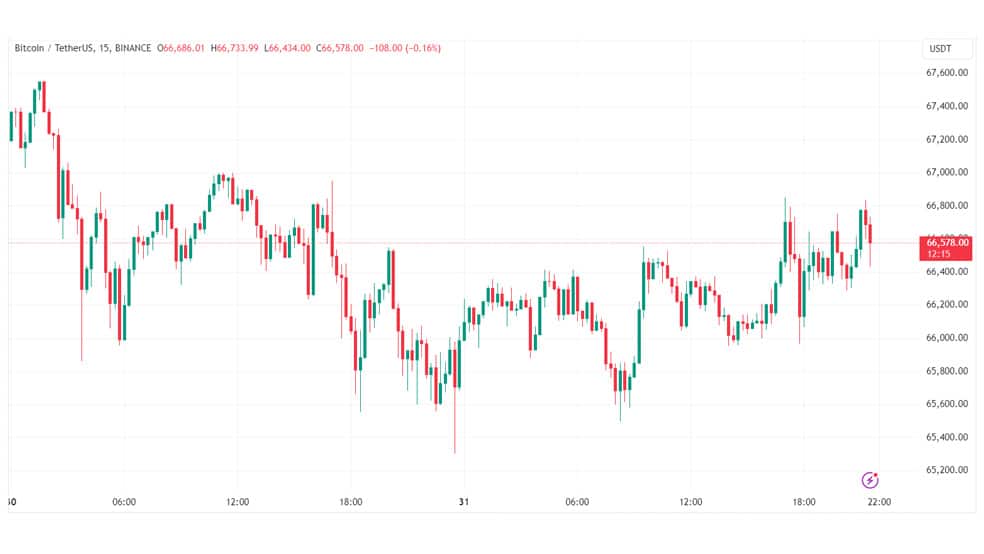Image resolution: width=984 pixels, height=554 pixels.
Task: Click the 67,000.00 price axis label
Action: pyautogui.click(x=946, y=172)
